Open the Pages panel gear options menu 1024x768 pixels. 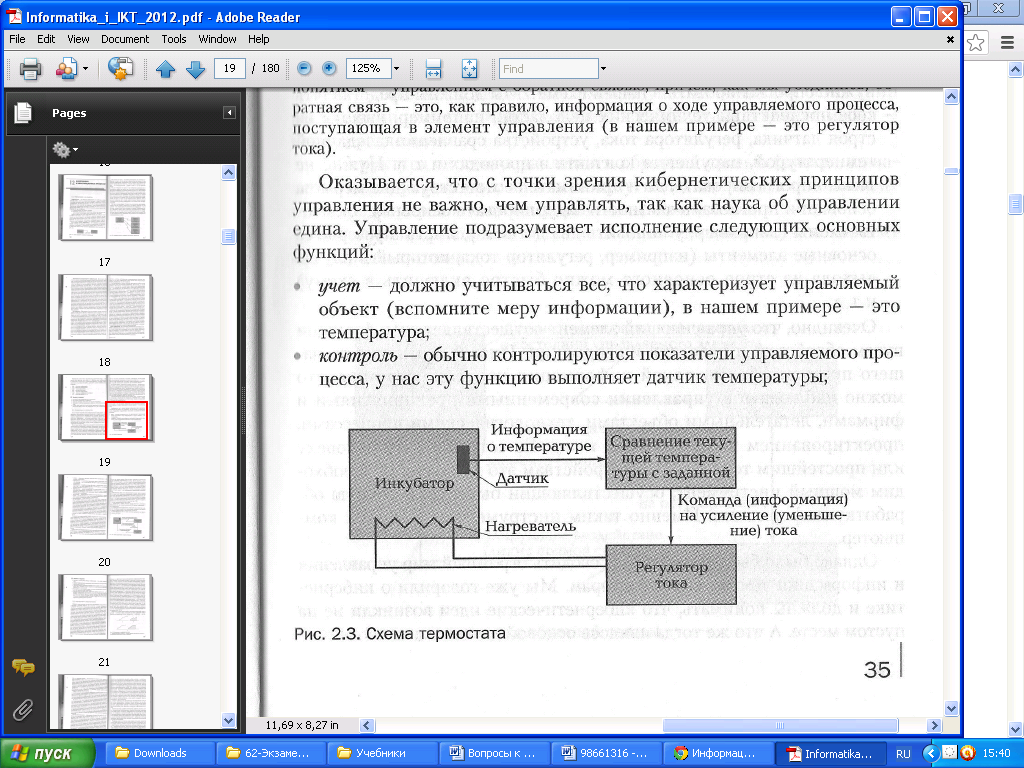(x=65, y=150)
